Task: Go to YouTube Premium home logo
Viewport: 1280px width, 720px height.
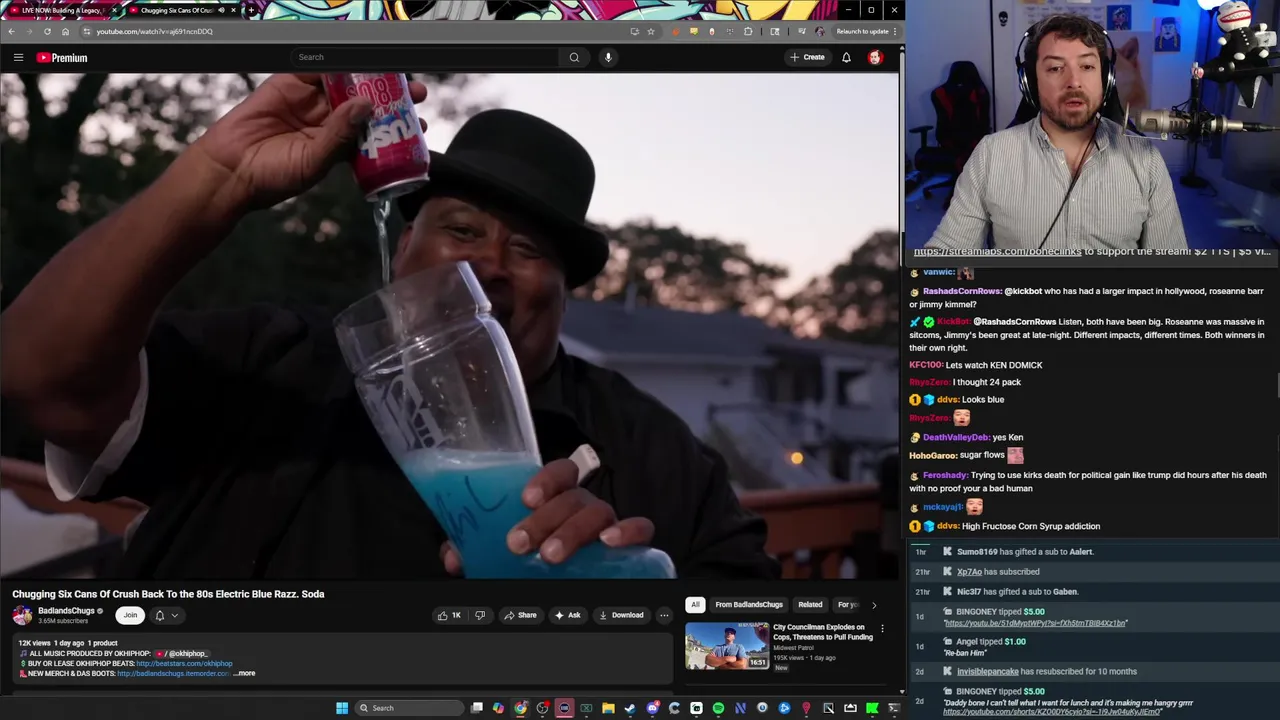Action: (62, 57)
